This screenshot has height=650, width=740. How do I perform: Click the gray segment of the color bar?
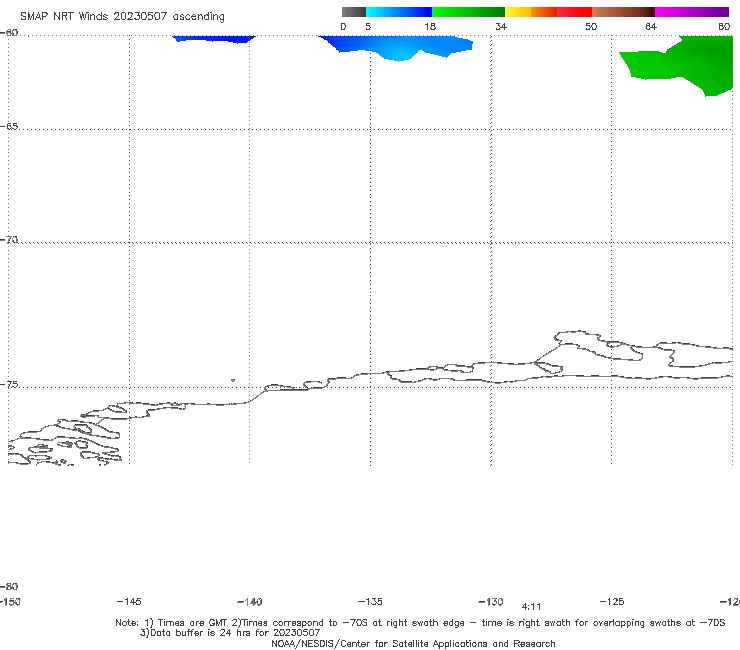point(354,12)
